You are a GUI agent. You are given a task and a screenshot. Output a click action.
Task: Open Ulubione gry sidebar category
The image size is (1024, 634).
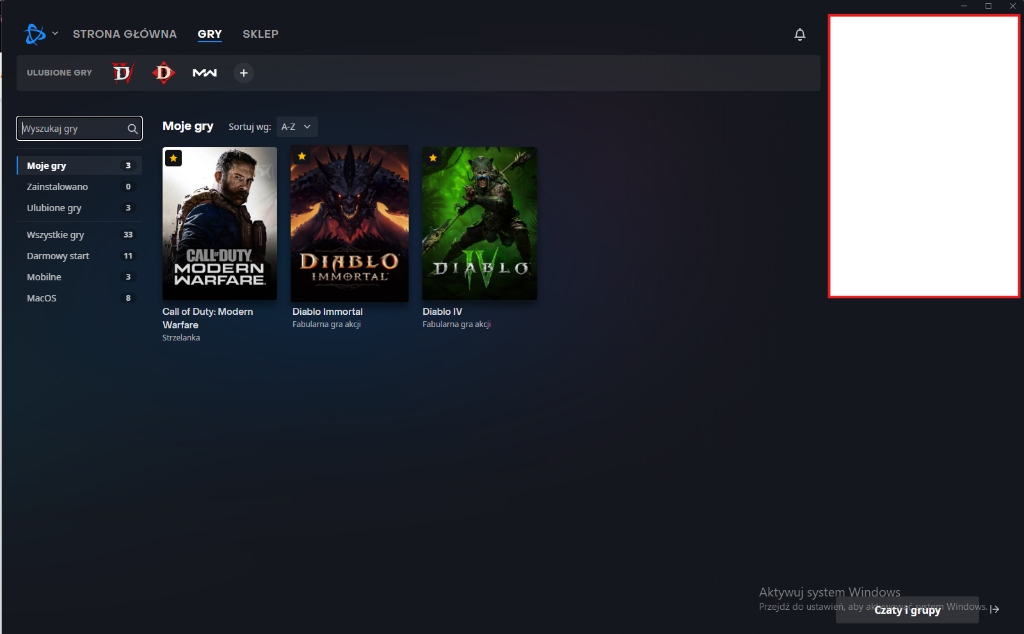coord(79,208)
